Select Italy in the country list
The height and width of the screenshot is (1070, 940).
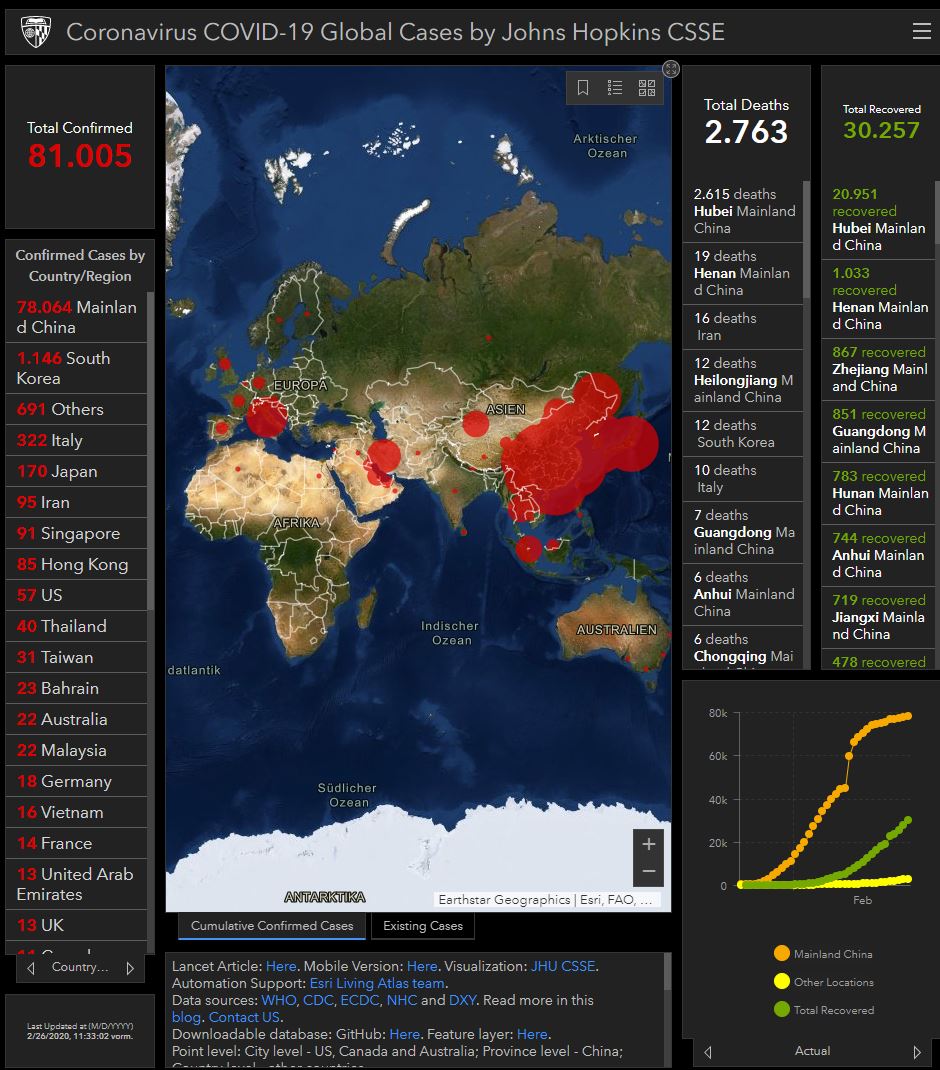76,440
